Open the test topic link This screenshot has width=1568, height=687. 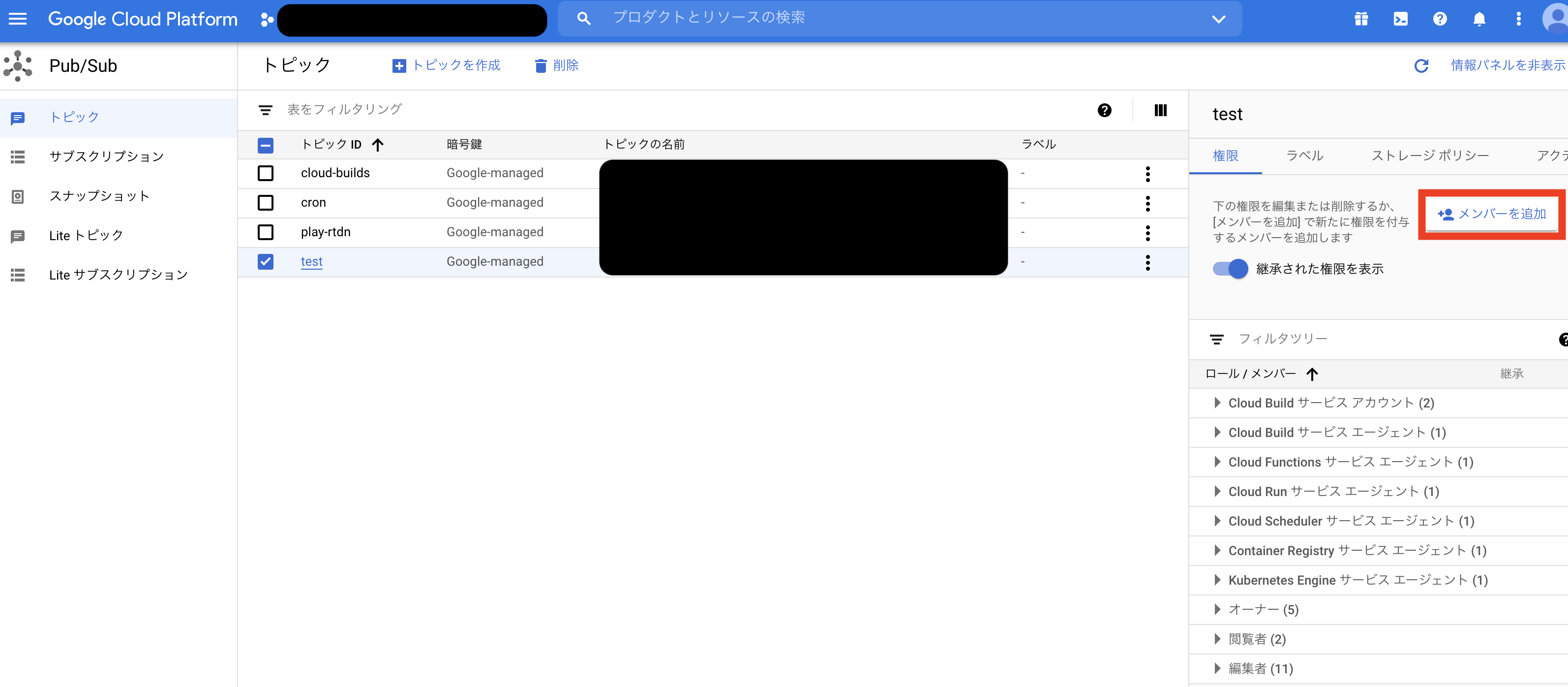click(x=311, y=262)
